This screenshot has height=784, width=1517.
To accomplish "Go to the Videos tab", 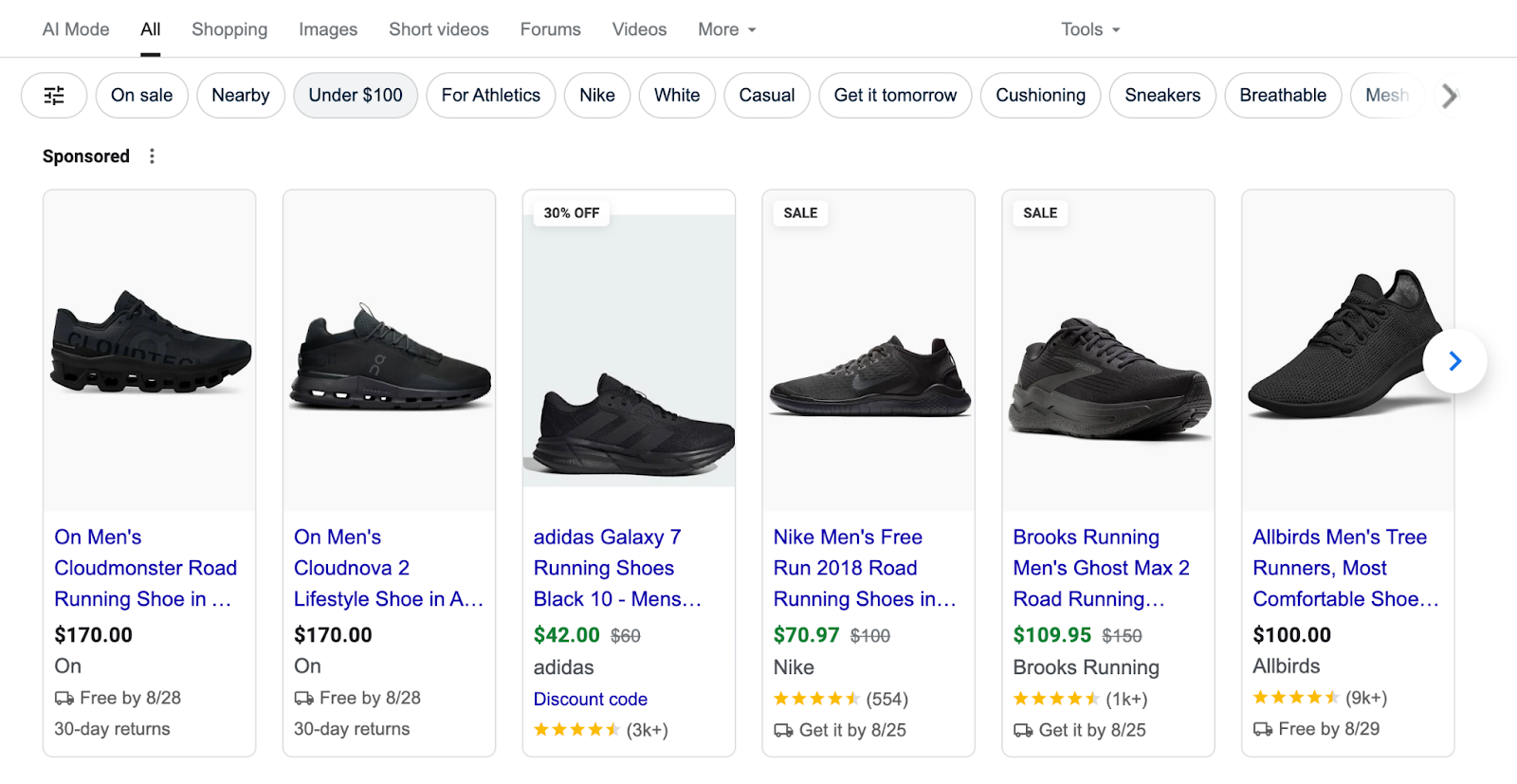I will click(639, 29).
